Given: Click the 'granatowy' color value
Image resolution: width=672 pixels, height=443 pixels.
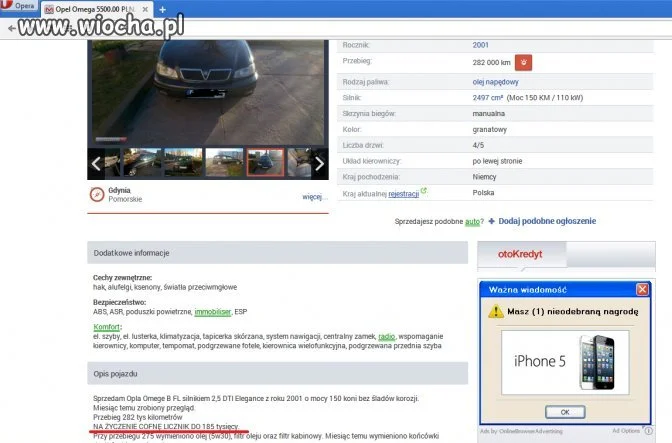Looking at the screenshot, I should click(x=489, y=129).
